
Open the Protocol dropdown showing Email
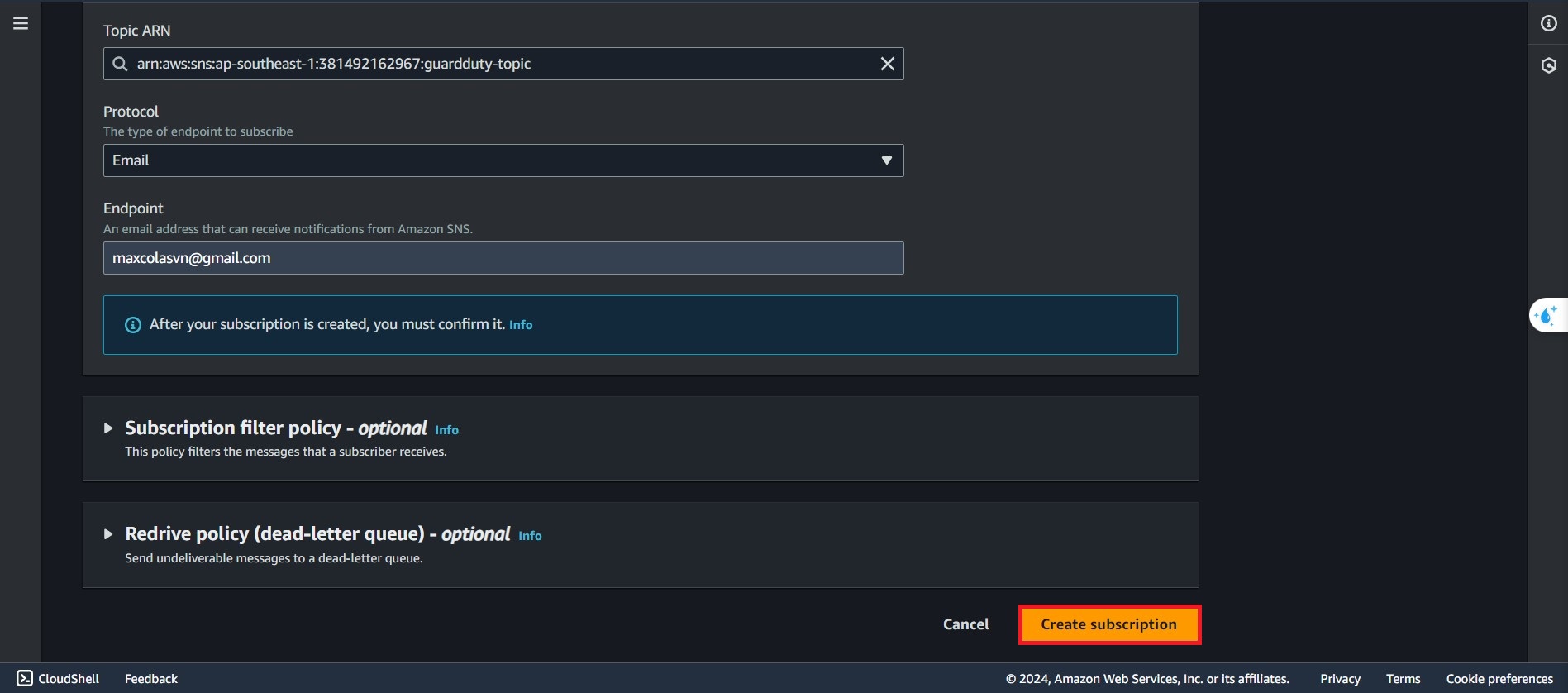click(x=503, y=160)
